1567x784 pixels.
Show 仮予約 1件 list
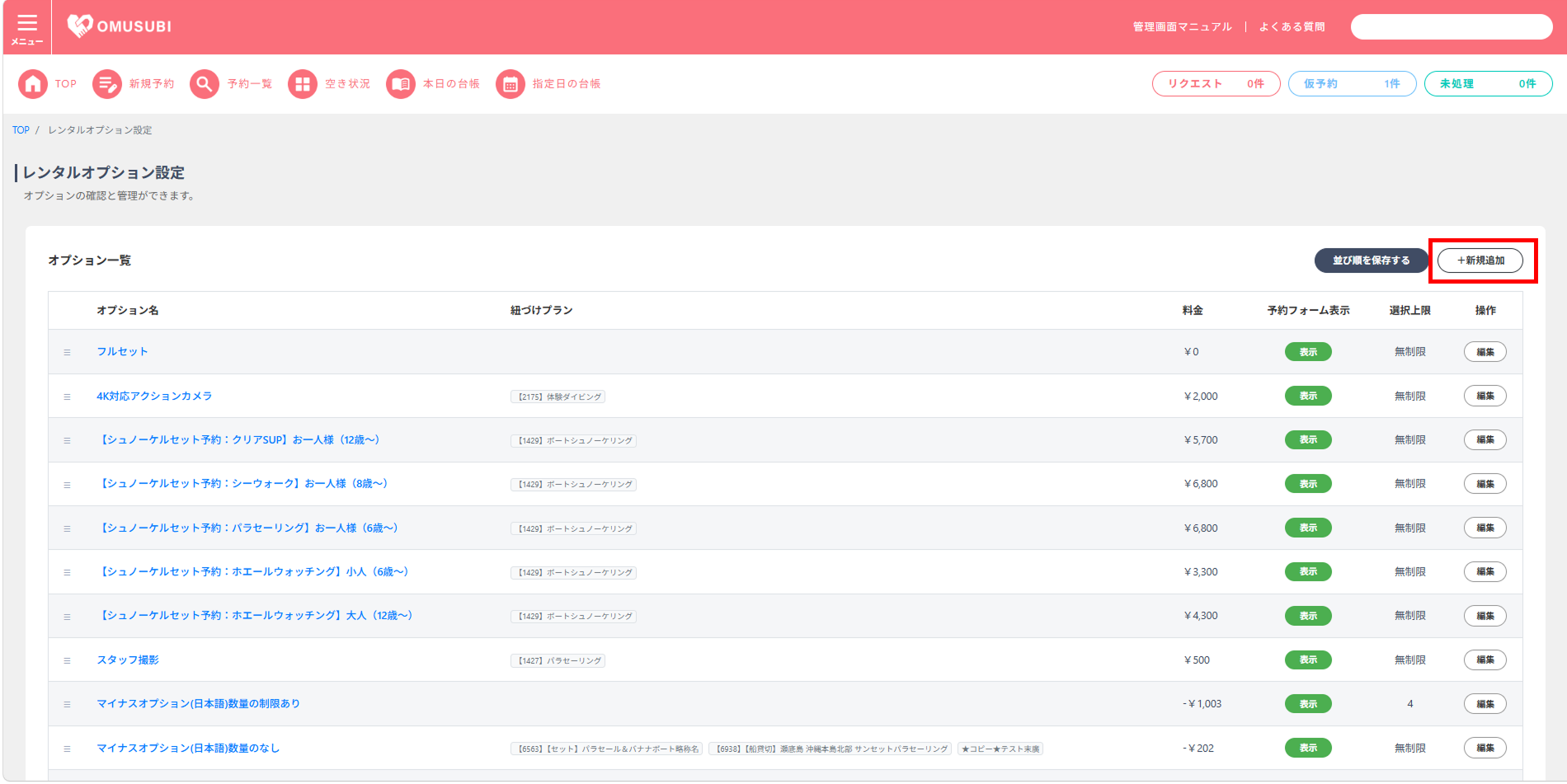1352,84
